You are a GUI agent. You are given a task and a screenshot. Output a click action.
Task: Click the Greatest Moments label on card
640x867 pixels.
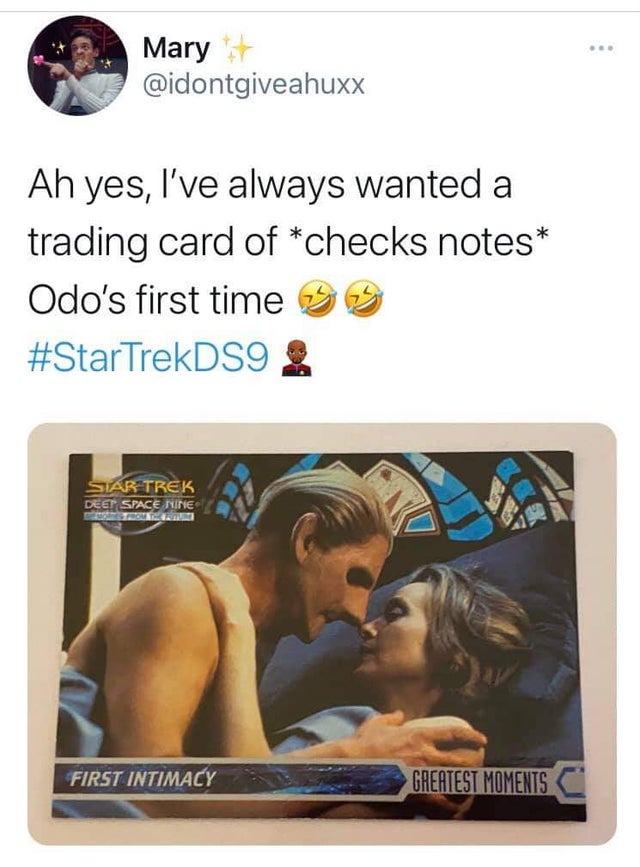point(480,782)
